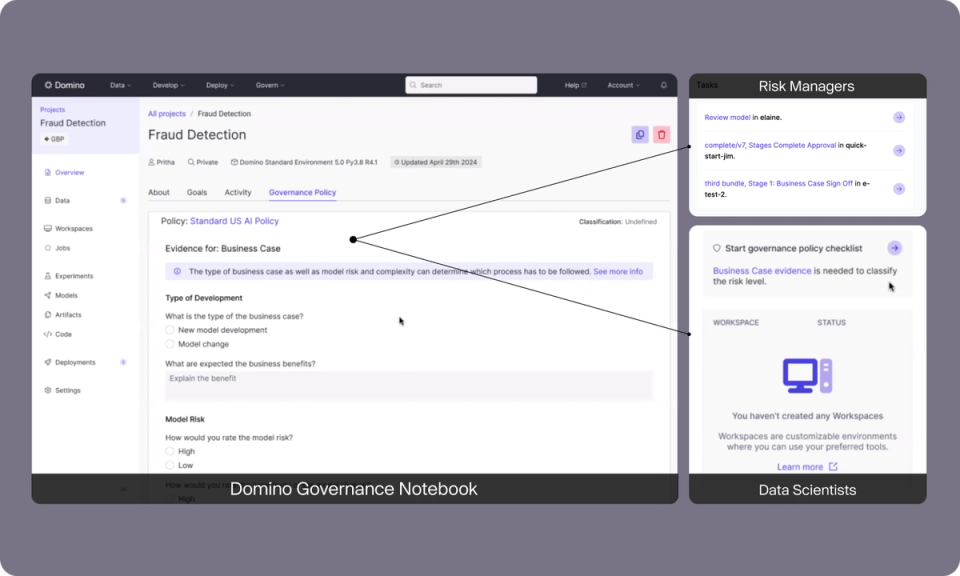
Task: Open the Govern menu in the top bar
Action: click(271, 85)
